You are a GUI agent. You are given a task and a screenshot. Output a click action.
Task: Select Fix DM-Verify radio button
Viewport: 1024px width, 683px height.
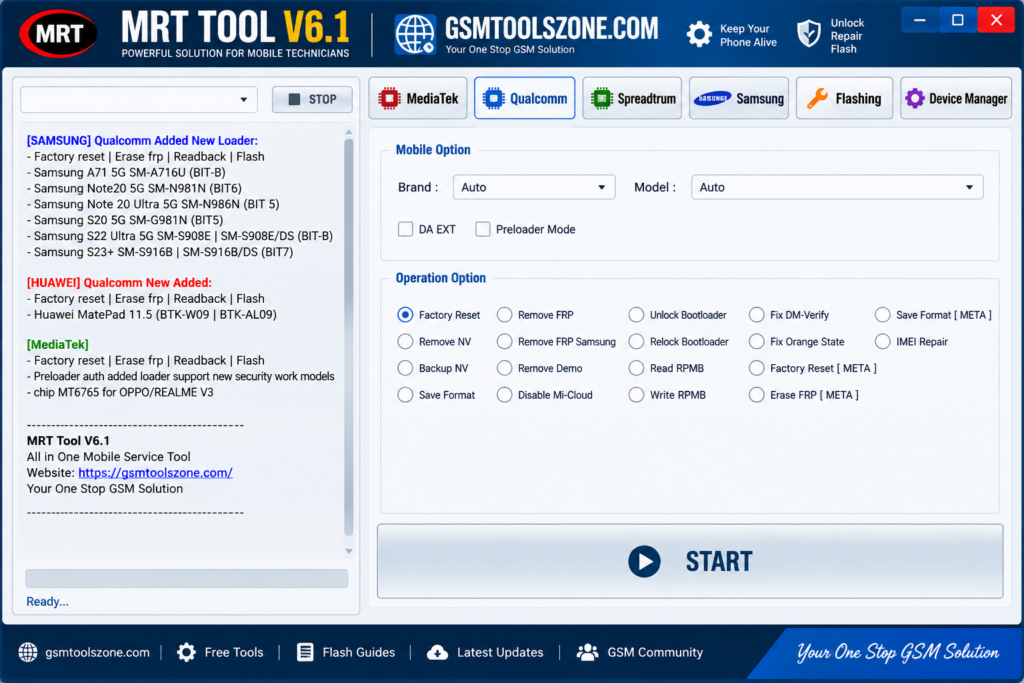(756, 315)
